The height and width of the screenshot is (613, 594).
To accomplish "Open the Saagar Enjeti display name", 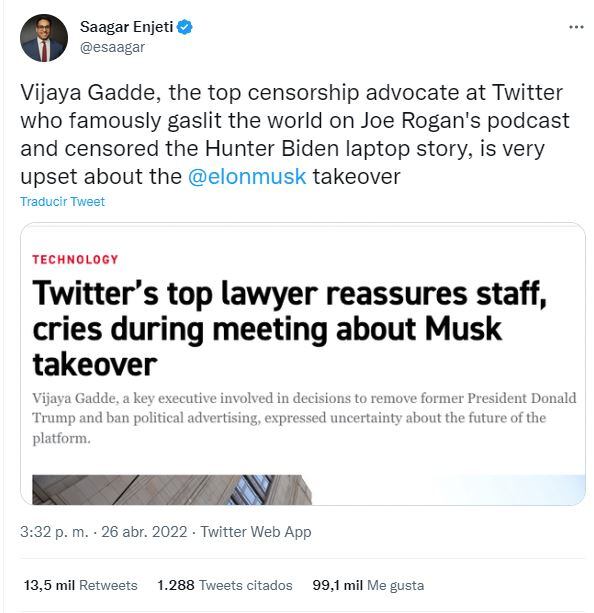I will tap(126, 27).
